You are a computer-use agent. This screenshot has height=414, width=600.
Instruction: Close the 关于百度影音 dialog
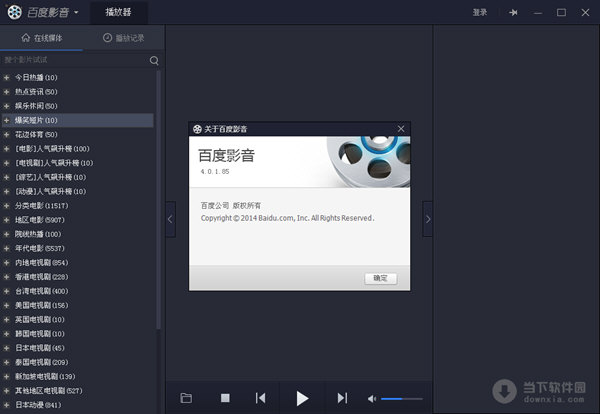(401, 129)
